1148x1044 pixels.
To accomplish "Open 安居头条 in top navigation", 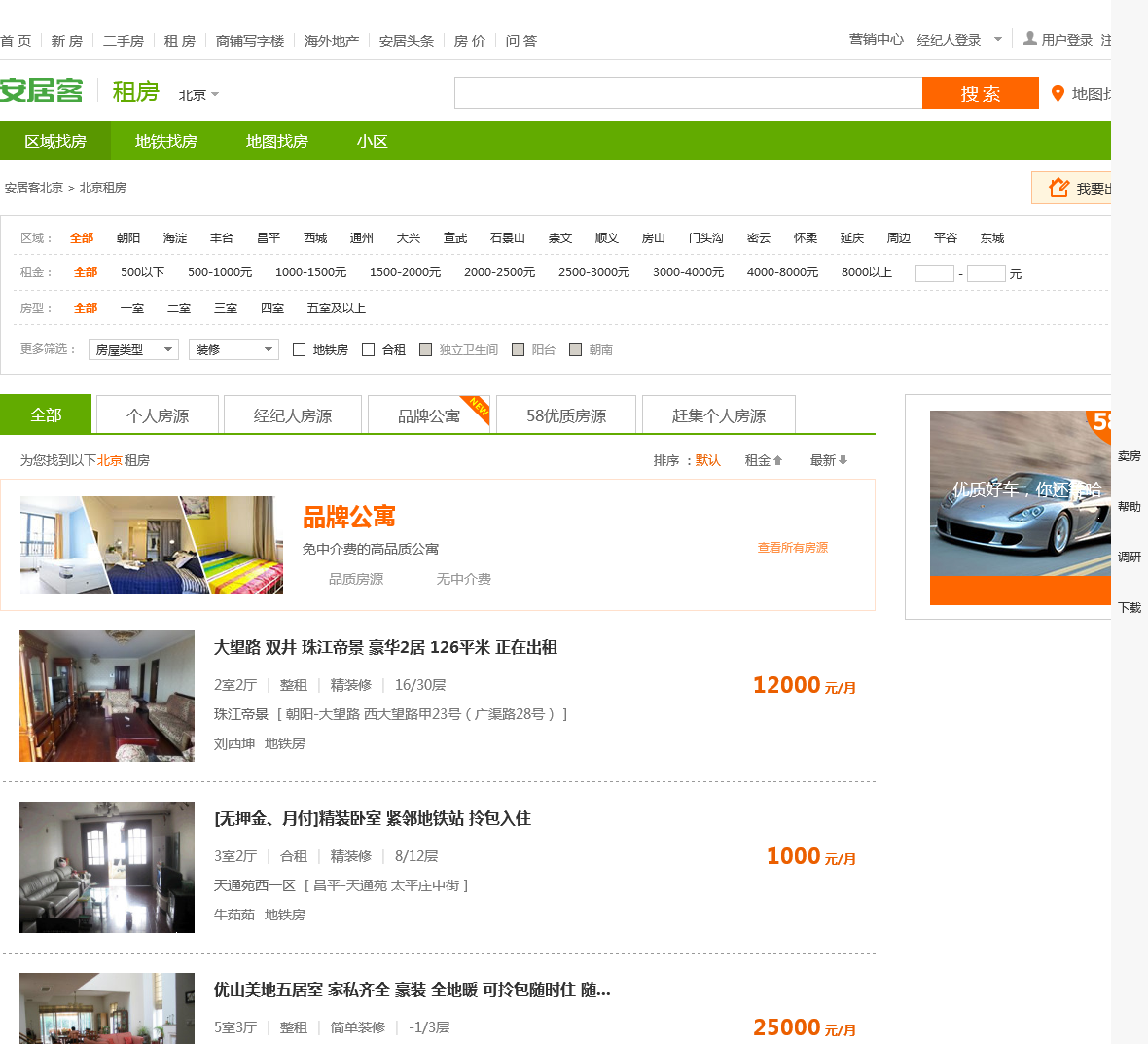I will point(407,40).
